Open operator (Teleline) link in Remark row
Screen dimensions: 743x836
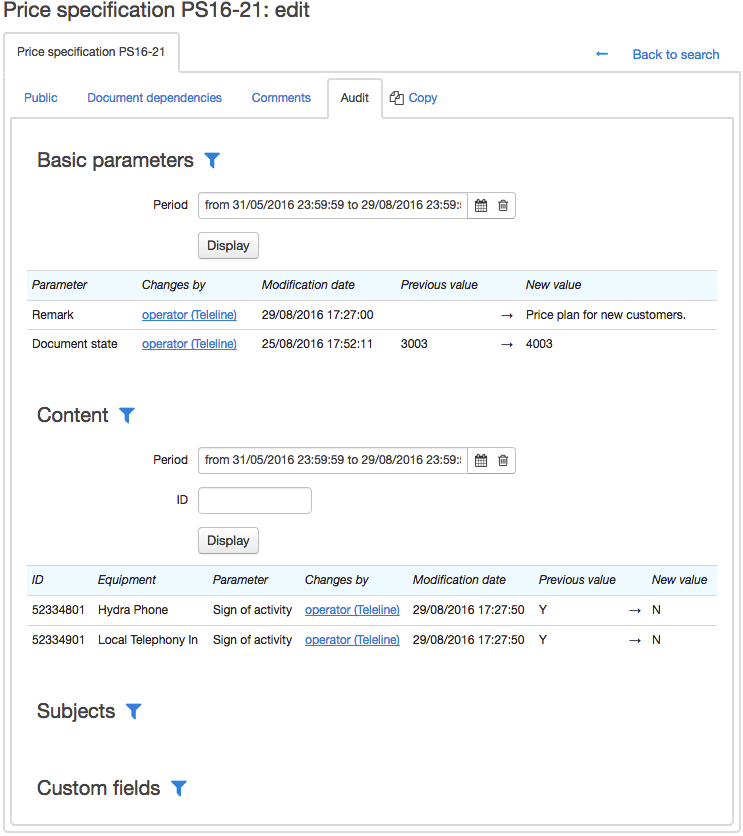(x=189, y=315)
